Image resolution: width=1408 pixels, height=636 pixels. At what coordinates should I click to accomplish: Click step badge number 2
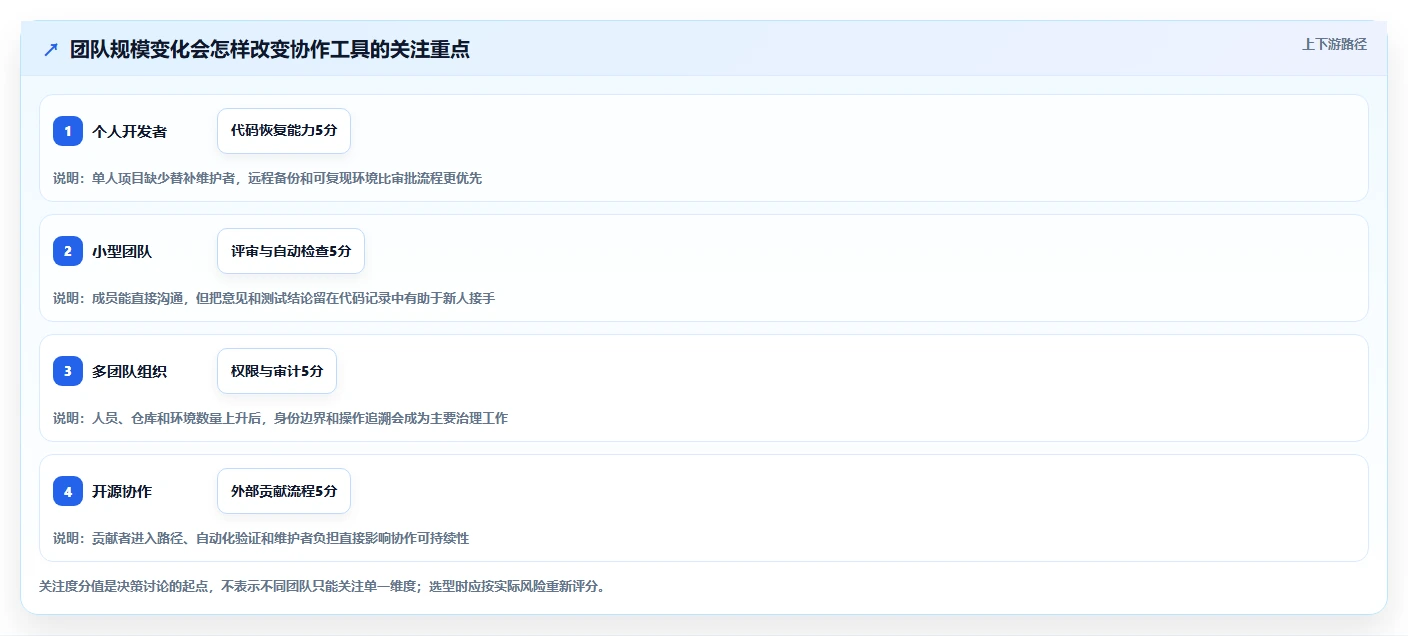pos(68,251)
